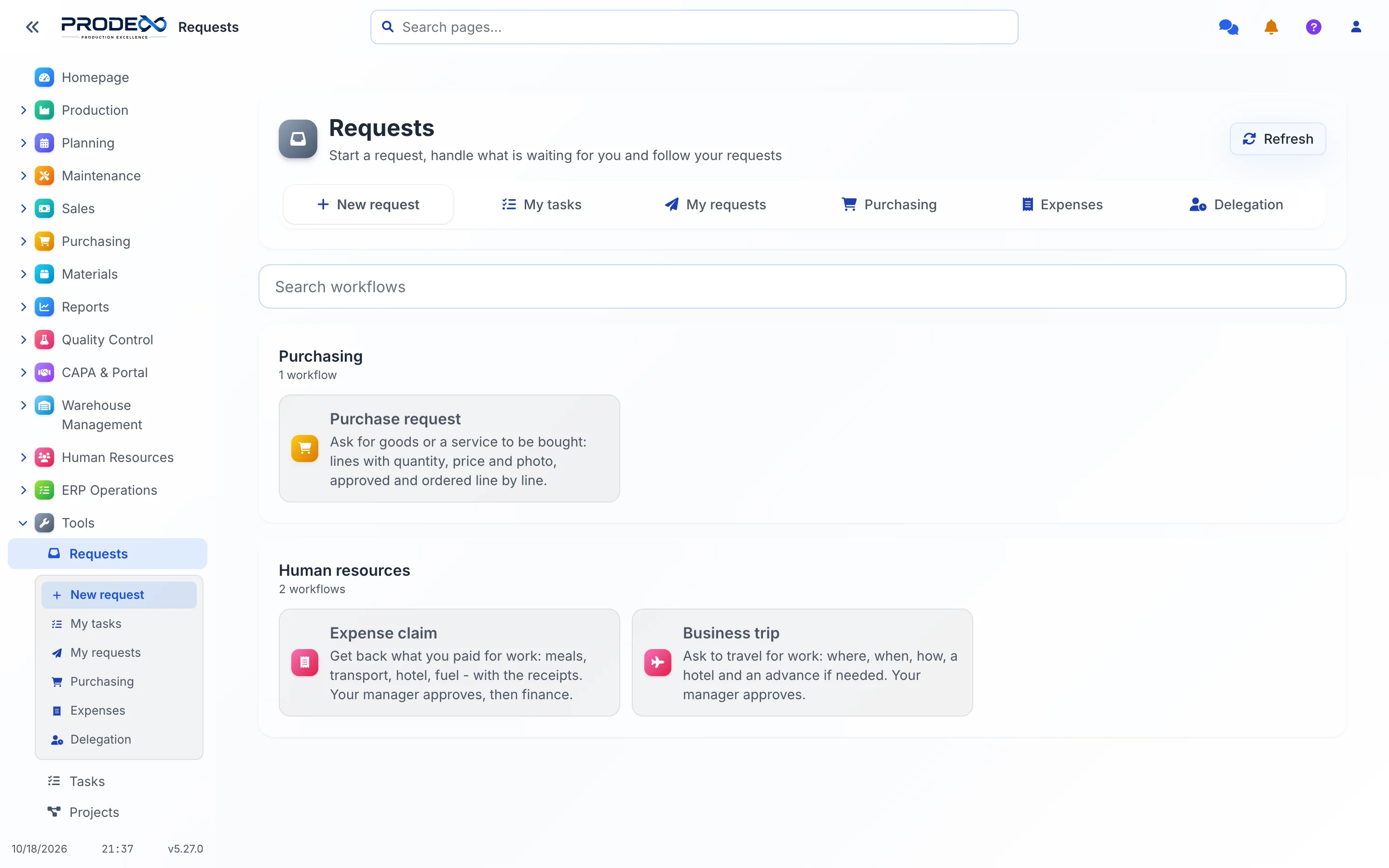Click the purple help question icon
The width and height of the screenshot is (1389, 868).
point(1313,27)
